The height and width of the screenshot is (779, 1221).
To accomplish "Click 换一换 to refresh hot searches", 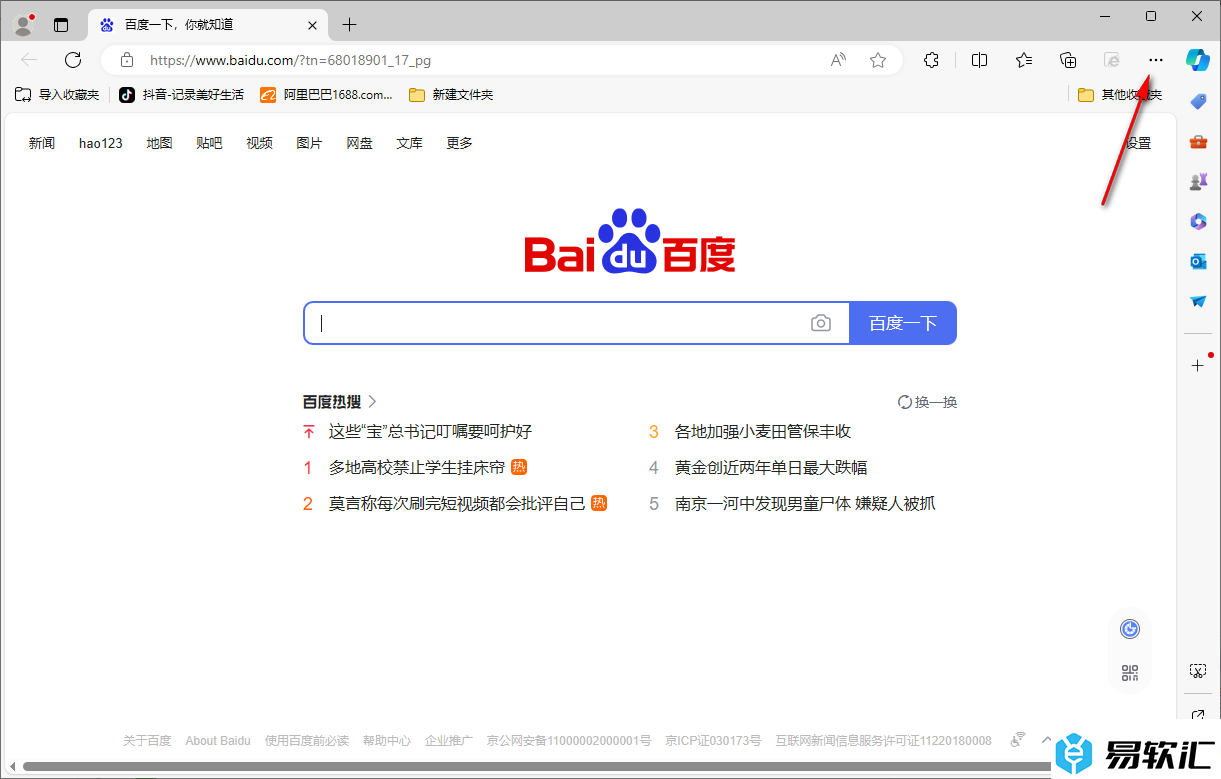I will coord(928,402).
